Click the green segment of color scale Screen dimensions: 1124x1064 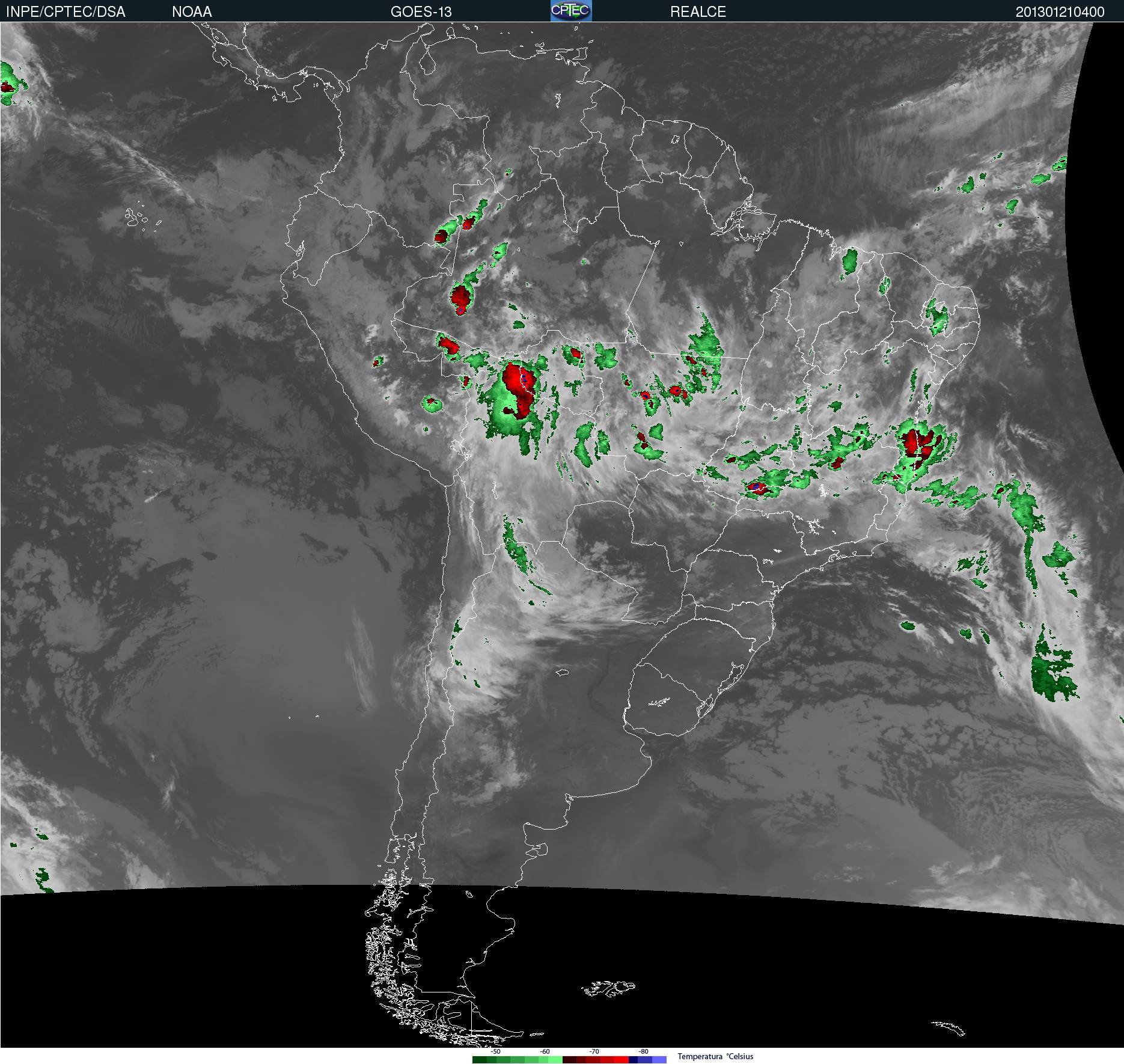(518, 1060)
